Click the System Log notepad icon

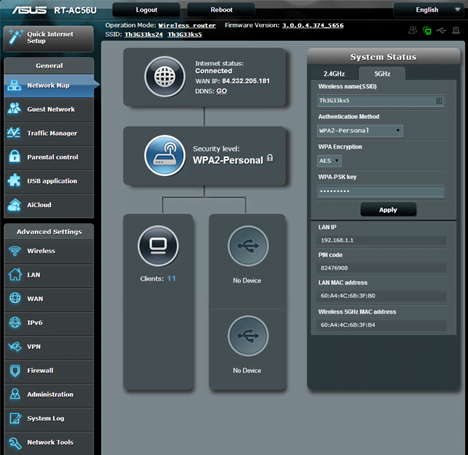(15, 418)
